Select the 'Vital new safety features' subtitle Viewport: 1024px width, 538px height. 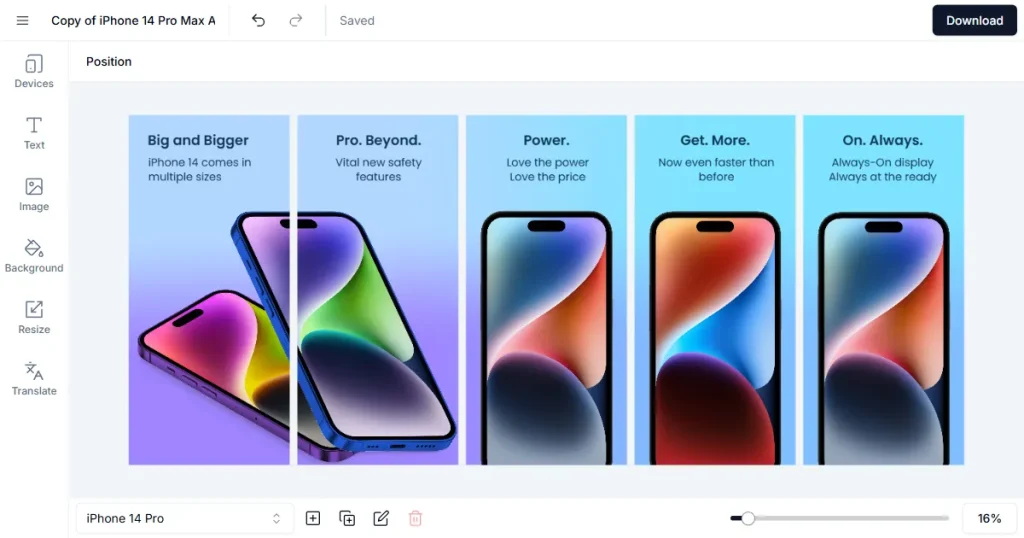[378, 170]
